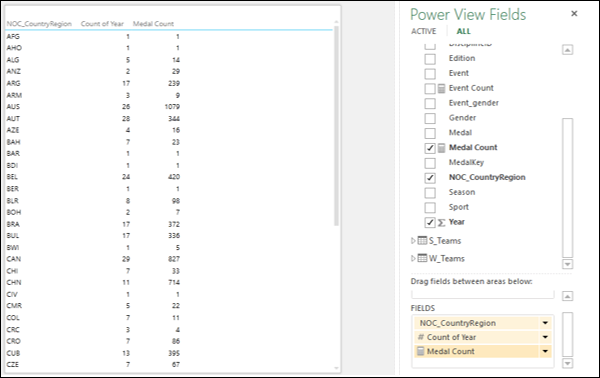Click field list scroll down arrow
This screenshot has height=378, width=600.
pos(567,264)
